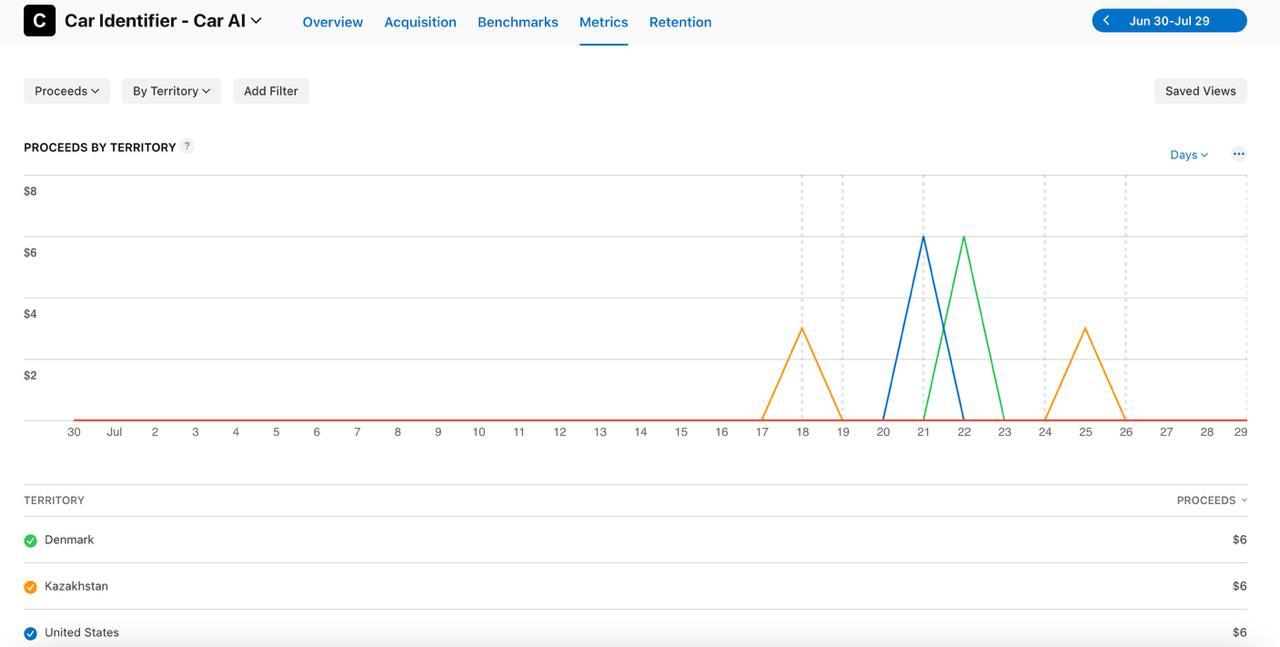The width and height of the screenshot is (1280, 647).
Task: Open the help tooltip for Proceeds by Territory
Action: click(x=186, y=144)
